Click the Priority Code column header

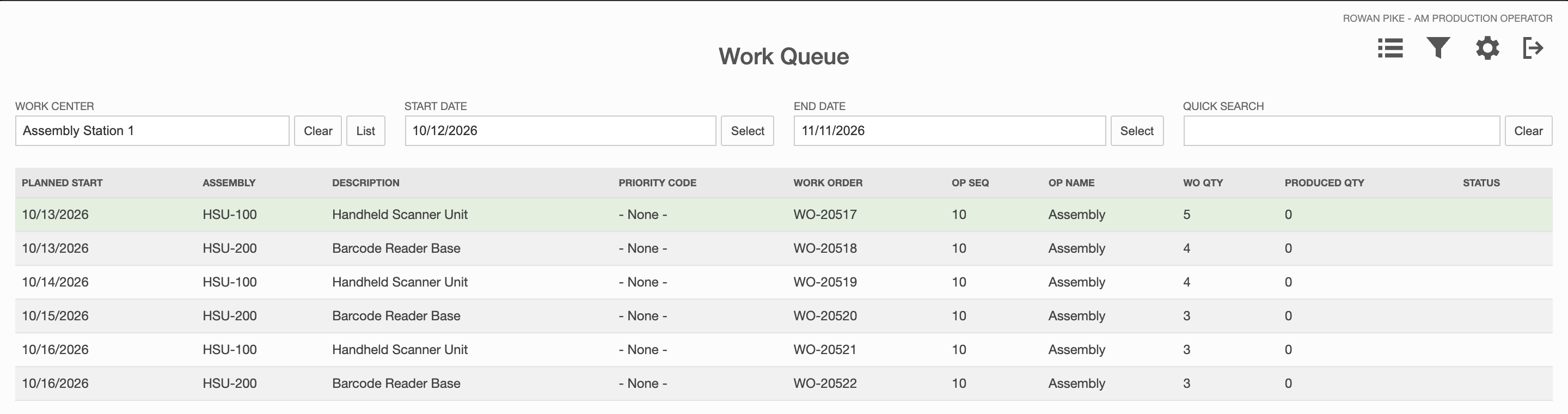657,182
